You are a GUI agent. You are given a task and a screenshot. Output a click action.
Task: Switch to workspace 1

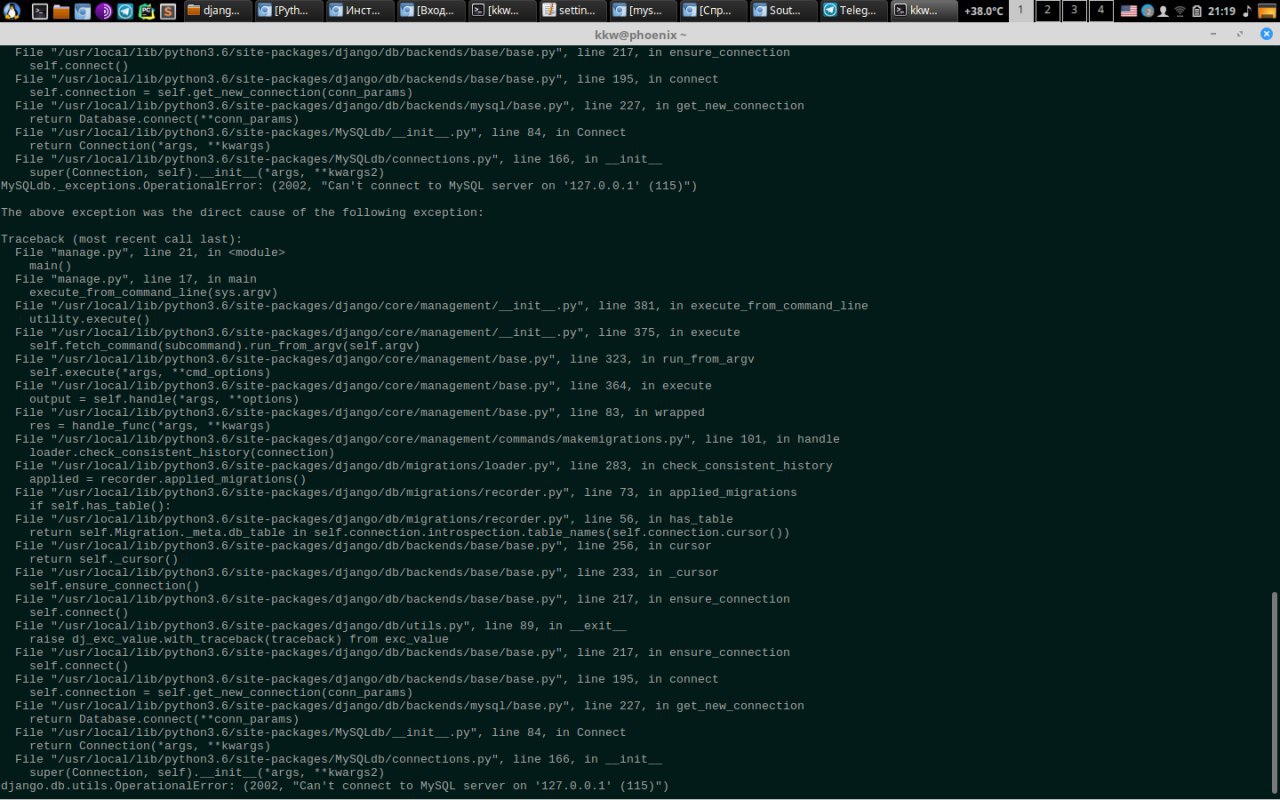(x=1020, y=11)
